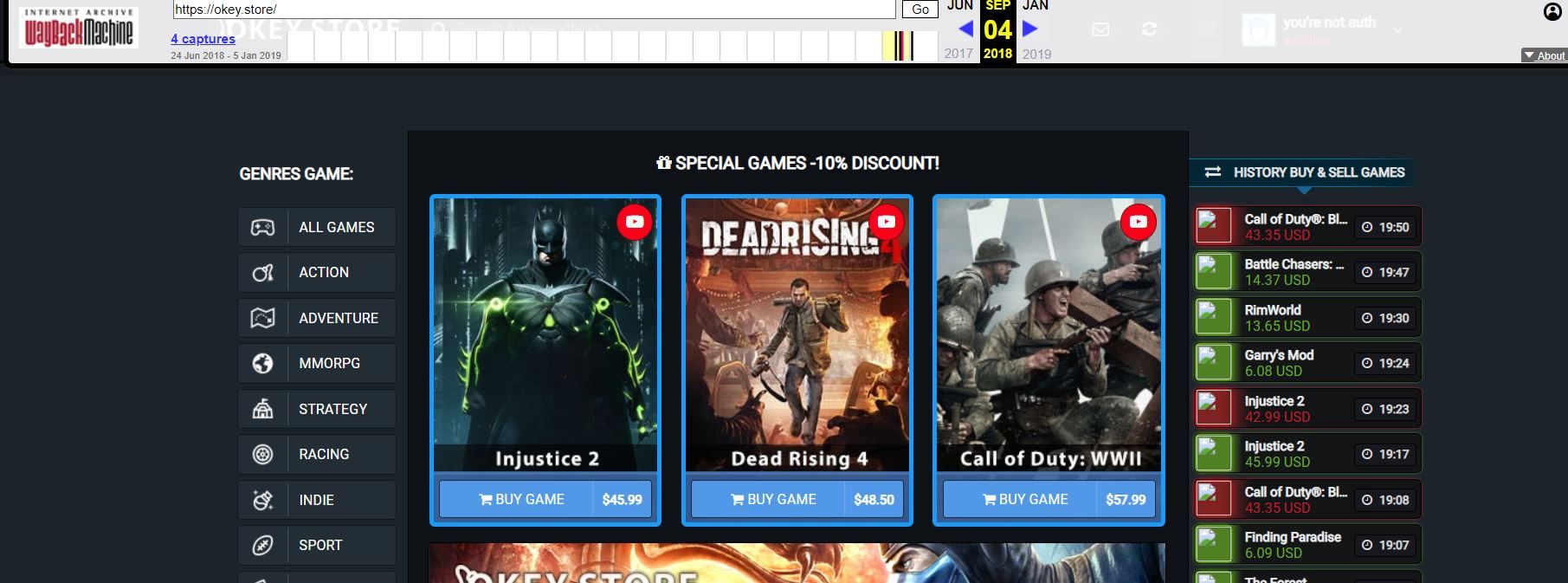The height and width of the screenshot is (583, 1568).
Task: Click the 2019 year on the timeline
Action: tap(1036, 54)
